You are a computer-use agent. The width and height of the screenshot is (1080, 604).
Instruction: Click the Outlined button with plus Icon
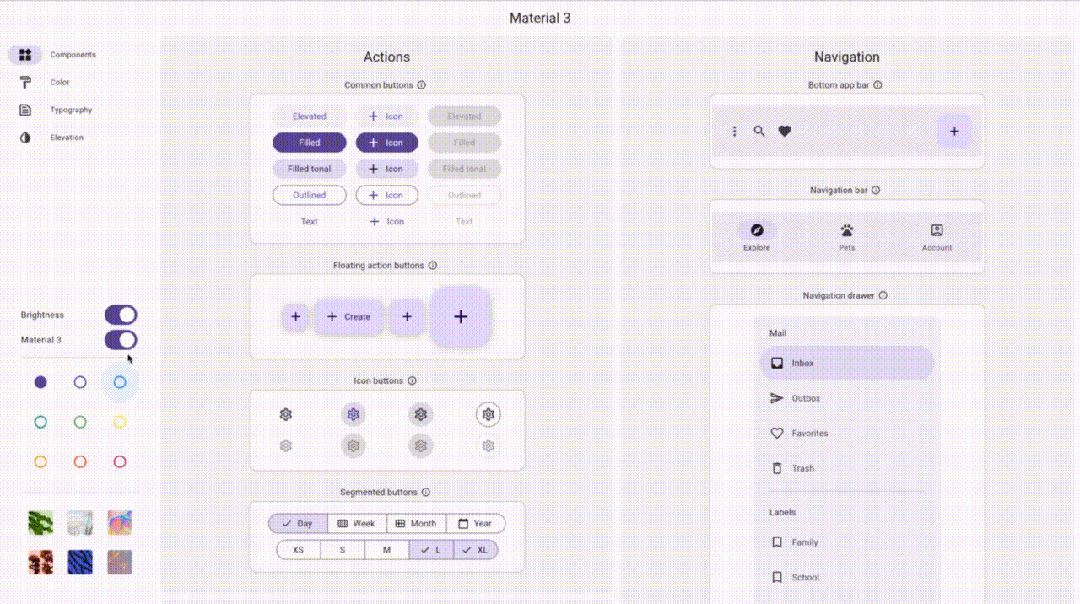tap(386, 195)
